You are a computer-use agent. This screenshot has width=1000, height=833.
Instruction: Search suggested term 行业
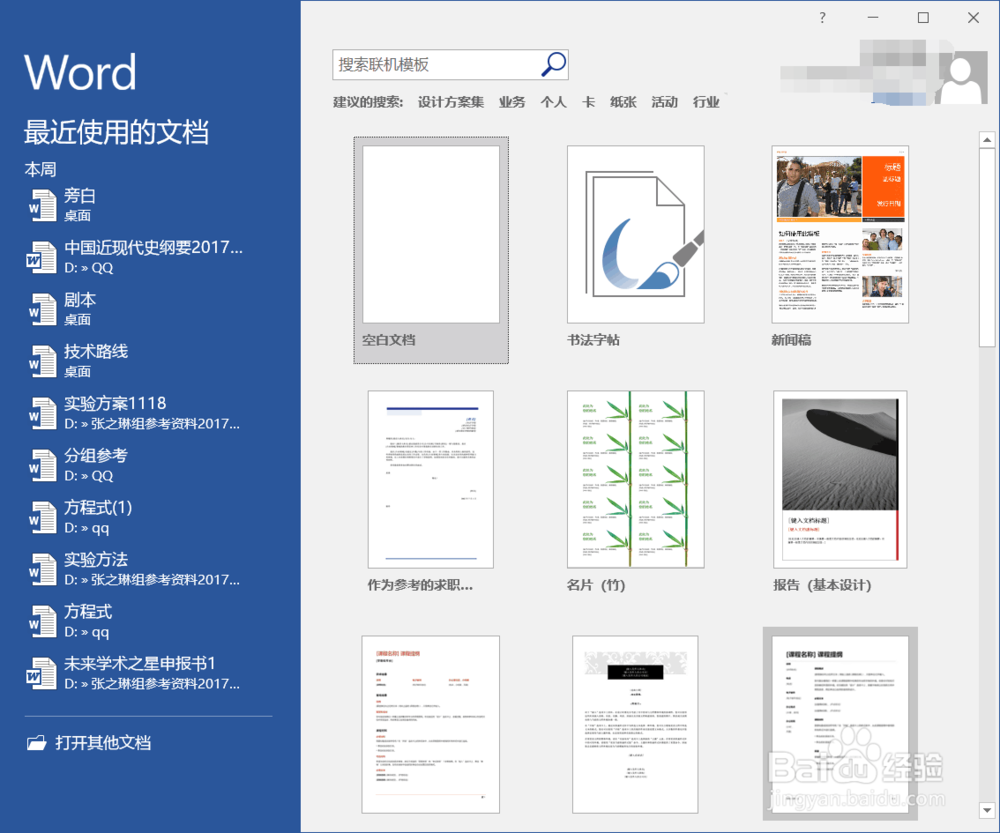706,102
